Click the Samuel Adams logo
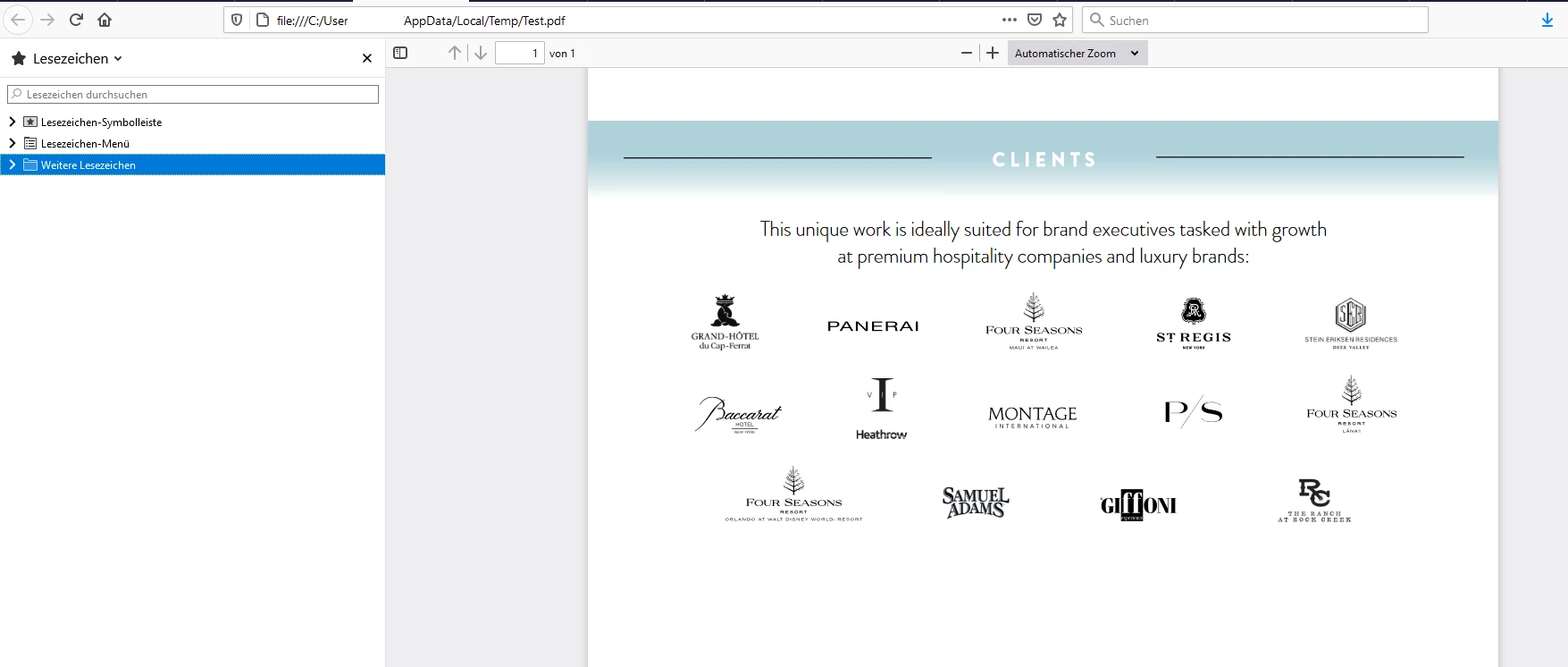 point(976,502)
